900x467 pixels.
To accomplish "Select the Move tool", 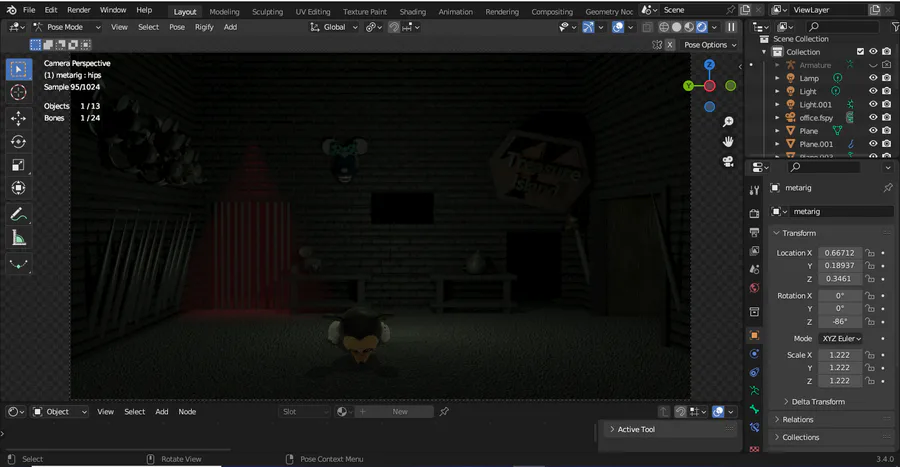I will (18, 118).
